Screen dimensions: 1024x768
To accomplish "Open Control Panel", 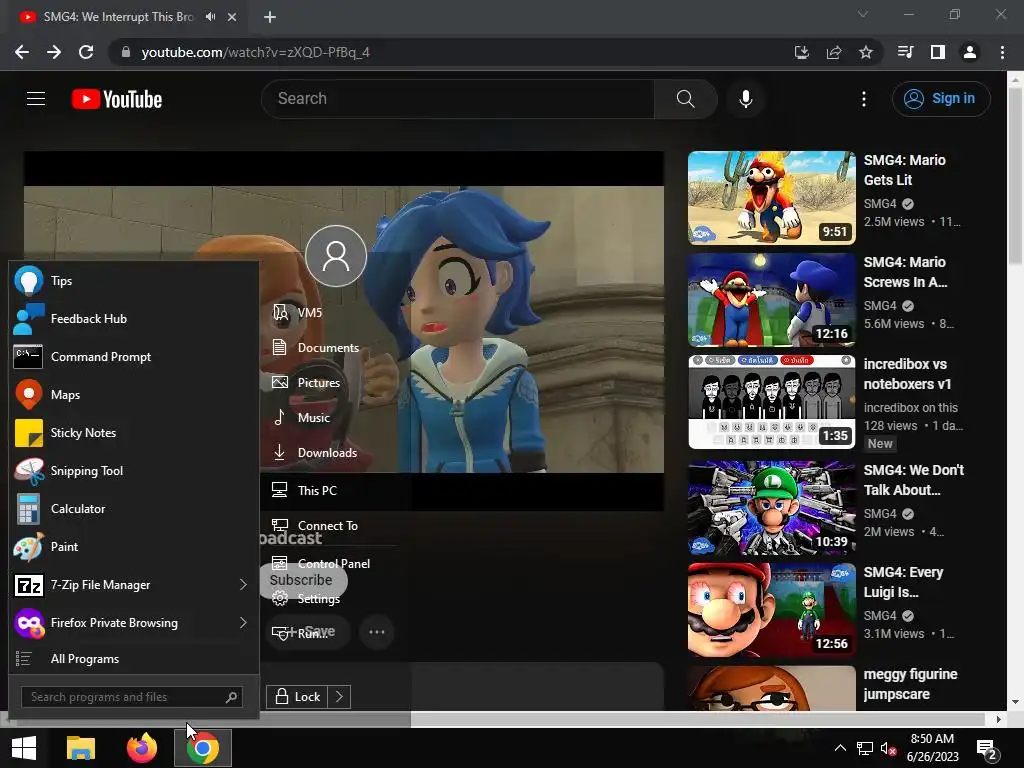I will pyautogui.click(x=321, y=563).
